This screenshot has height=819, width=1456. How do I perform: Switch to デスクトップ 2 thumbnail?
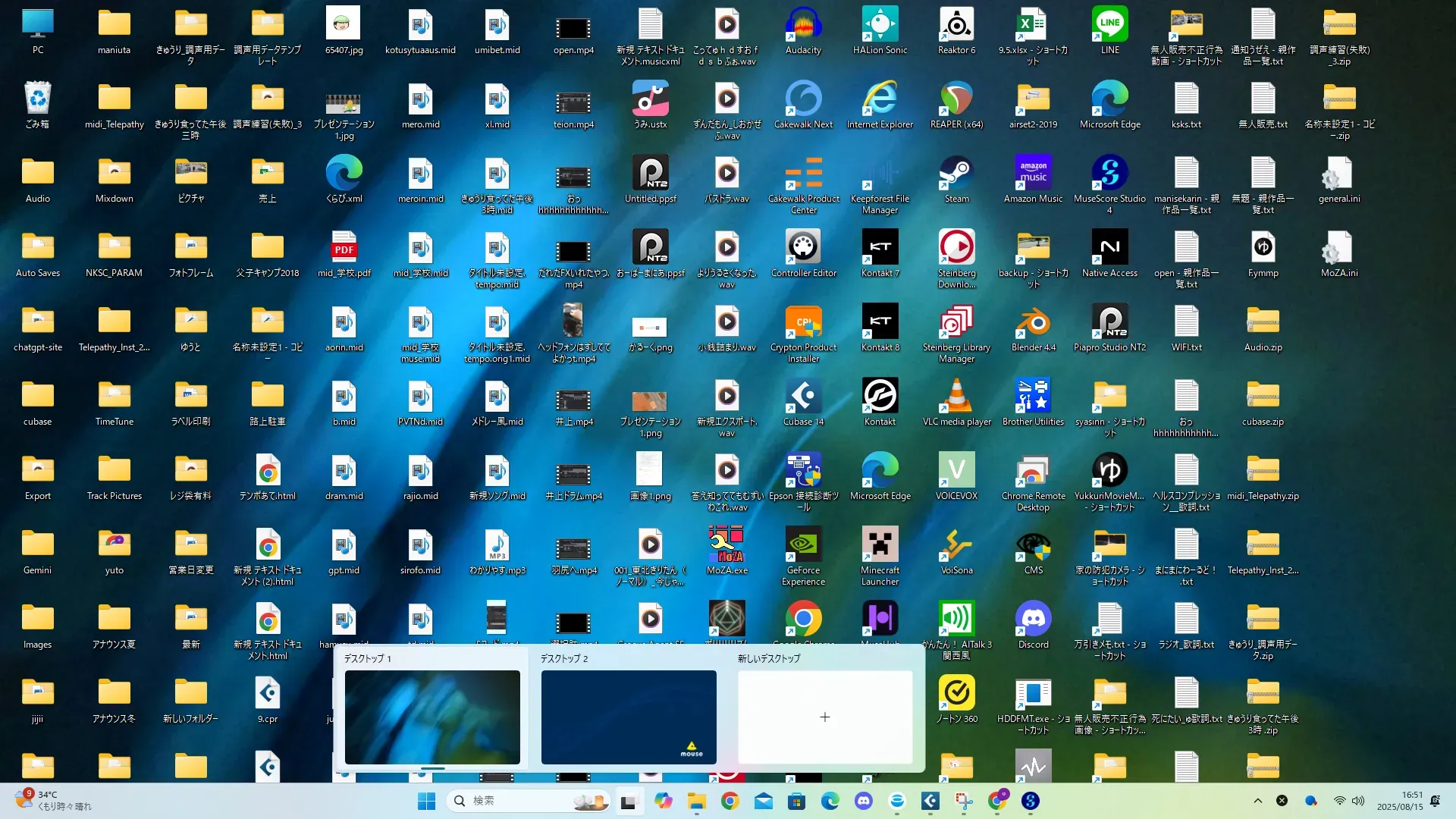coord(629,717)
